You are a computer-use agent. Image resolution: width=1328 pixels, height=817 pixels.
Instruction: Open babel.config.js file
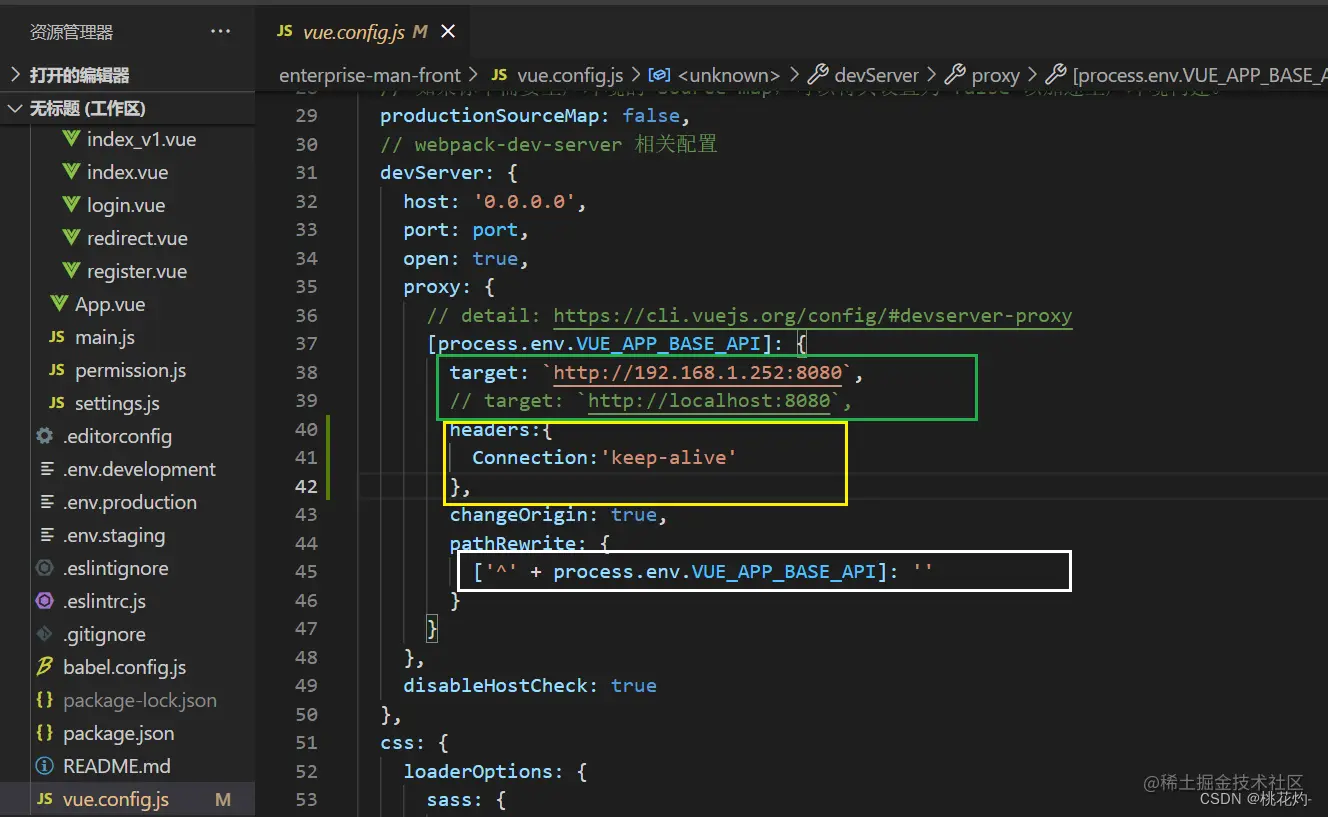tap(124, 668)
